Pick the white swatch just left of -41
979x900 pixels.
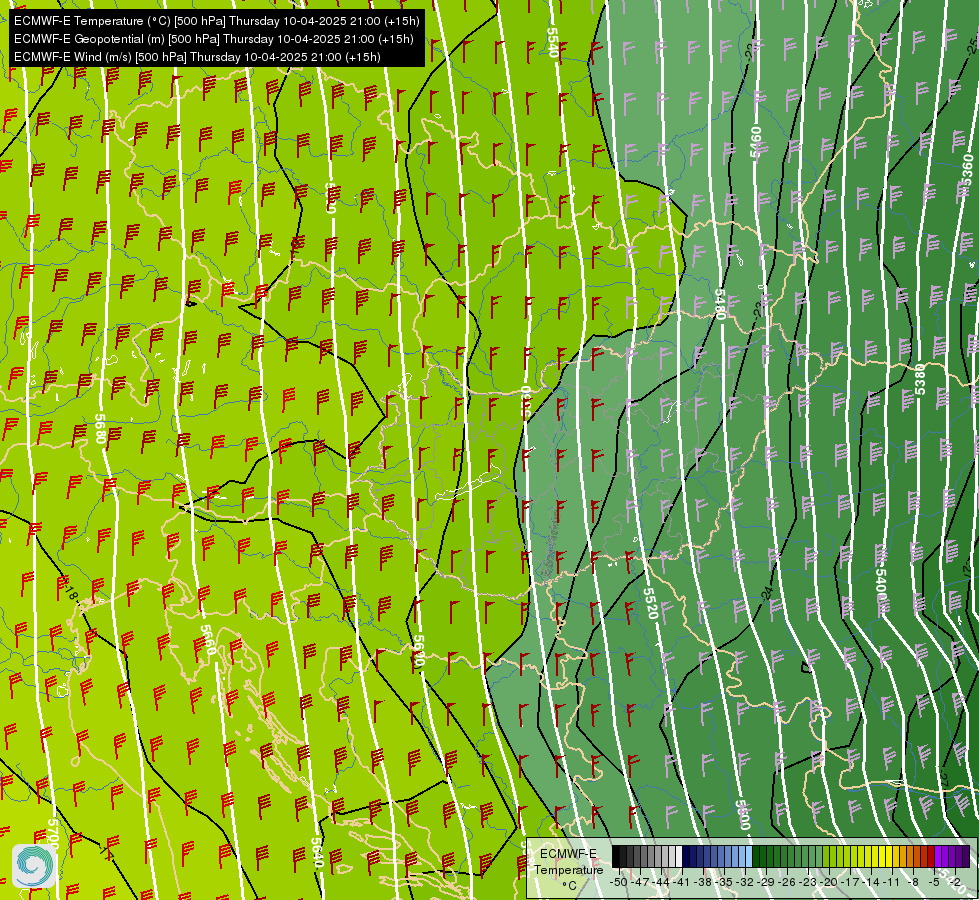click(679, 857)
